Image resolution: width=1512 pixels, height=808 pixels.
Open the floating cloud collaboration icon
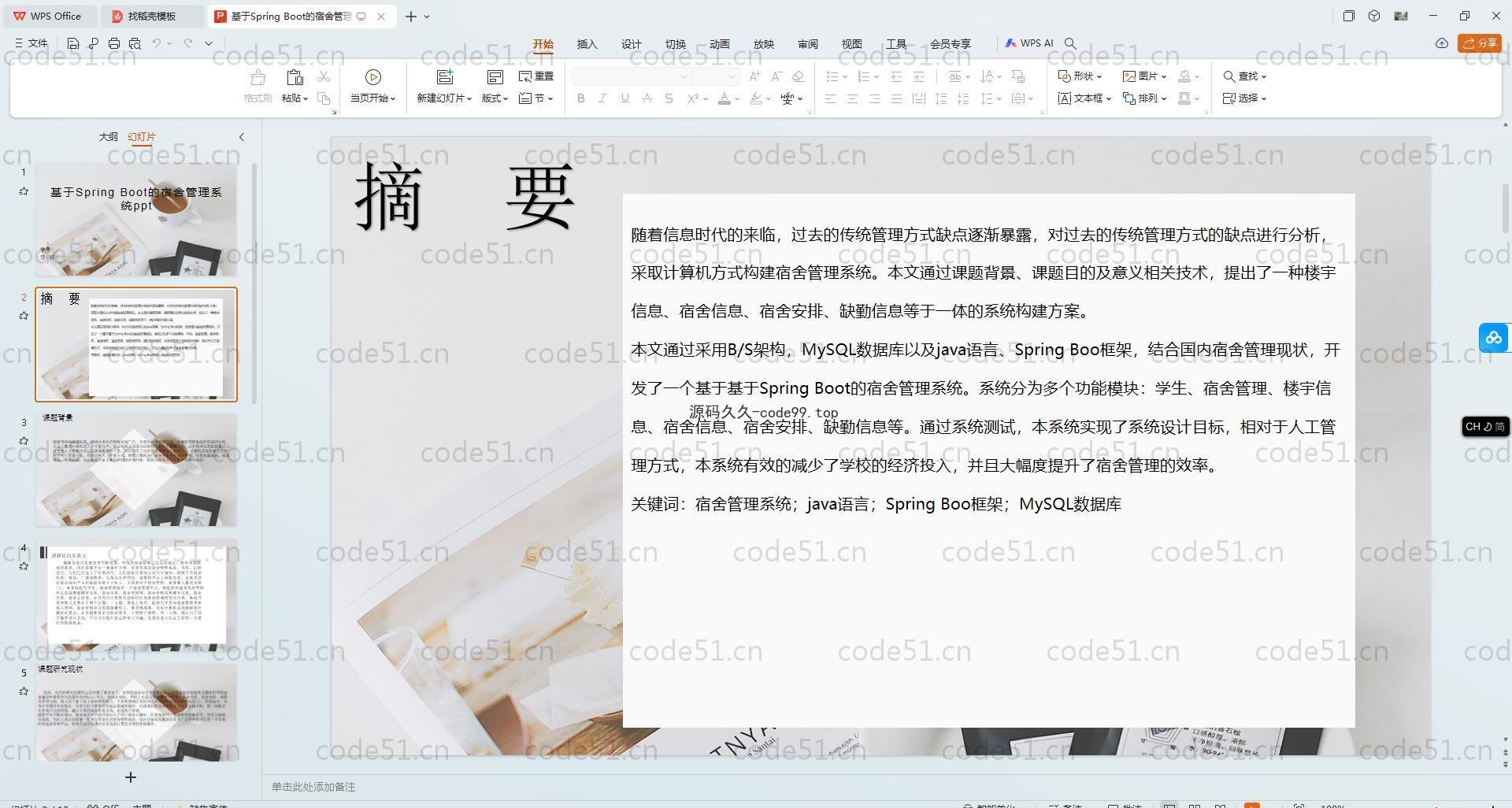pyautogui.click(x=1494, y=338)
